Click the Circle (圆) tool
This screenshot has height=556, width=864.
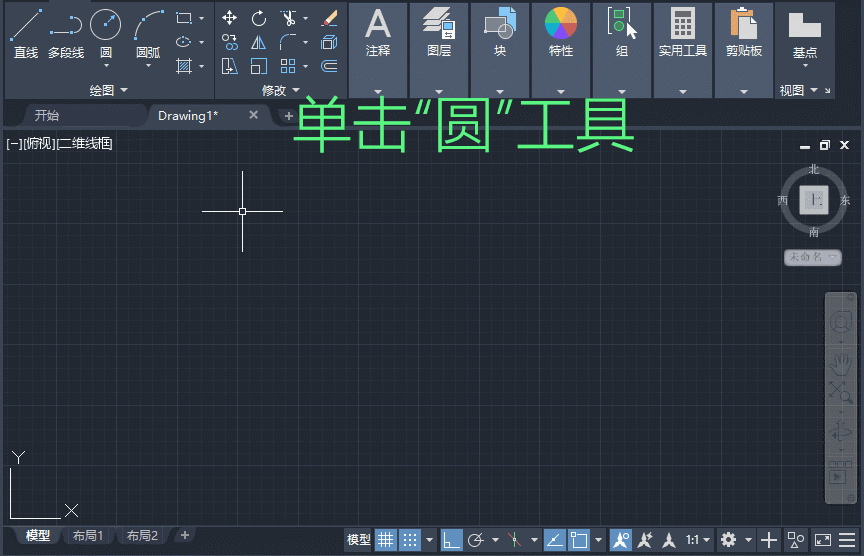point(106,25)
